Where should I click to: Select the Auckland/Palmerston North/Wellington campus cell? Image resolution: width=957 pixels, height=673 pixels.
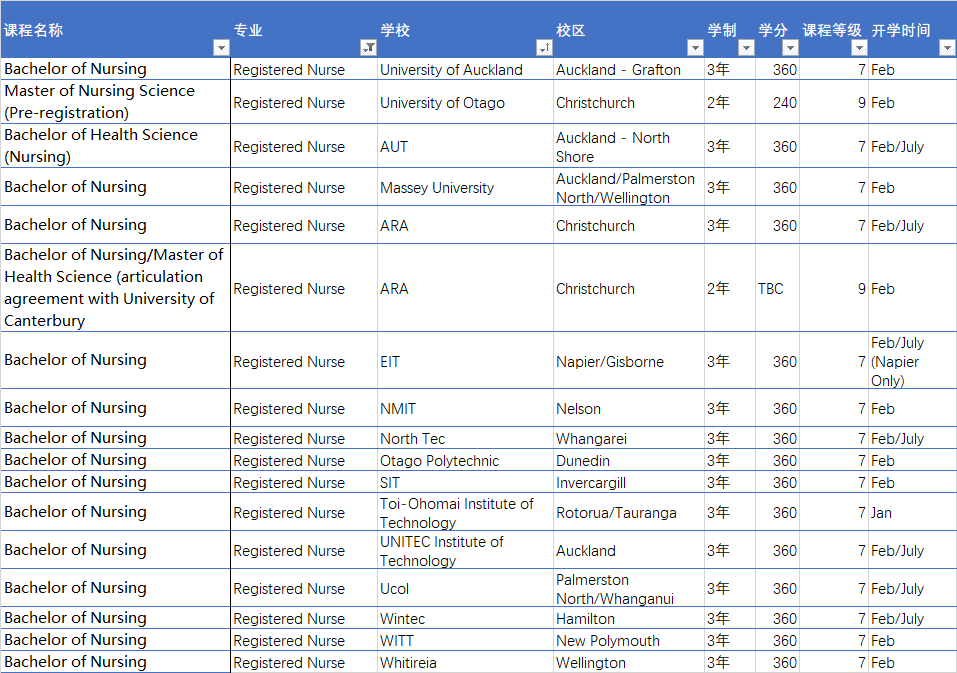(x=629, y=187)
